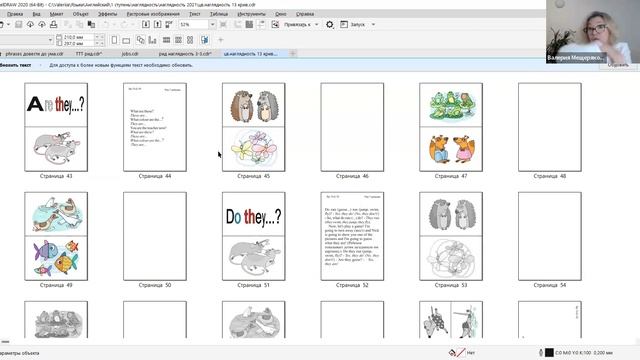Image resolution: width=640 pixels, height=360 pixels.
Task: Click the second grid layout icon in property bar
Action: [x=178, y=40]
